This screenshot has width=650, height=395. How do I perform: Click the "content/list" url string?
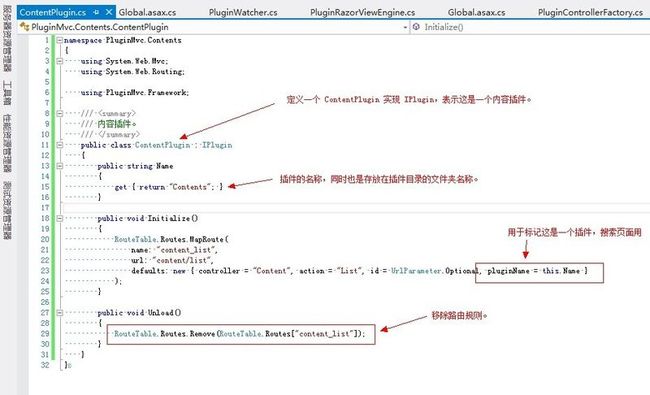(x=182, y=260)
